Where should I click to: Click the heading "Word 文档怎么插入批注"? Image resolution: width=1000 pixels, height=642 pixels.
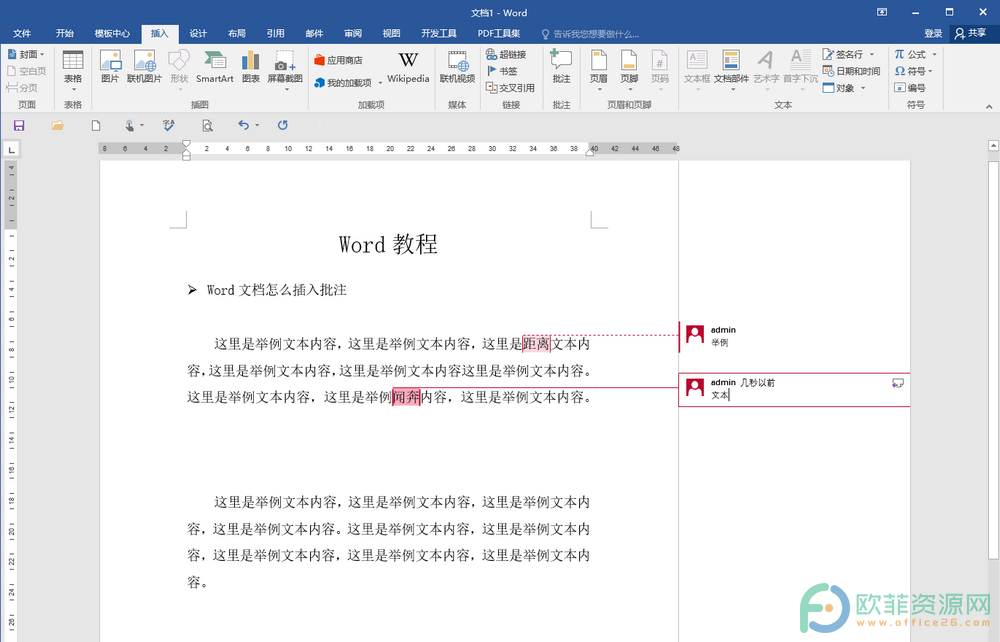277,290
